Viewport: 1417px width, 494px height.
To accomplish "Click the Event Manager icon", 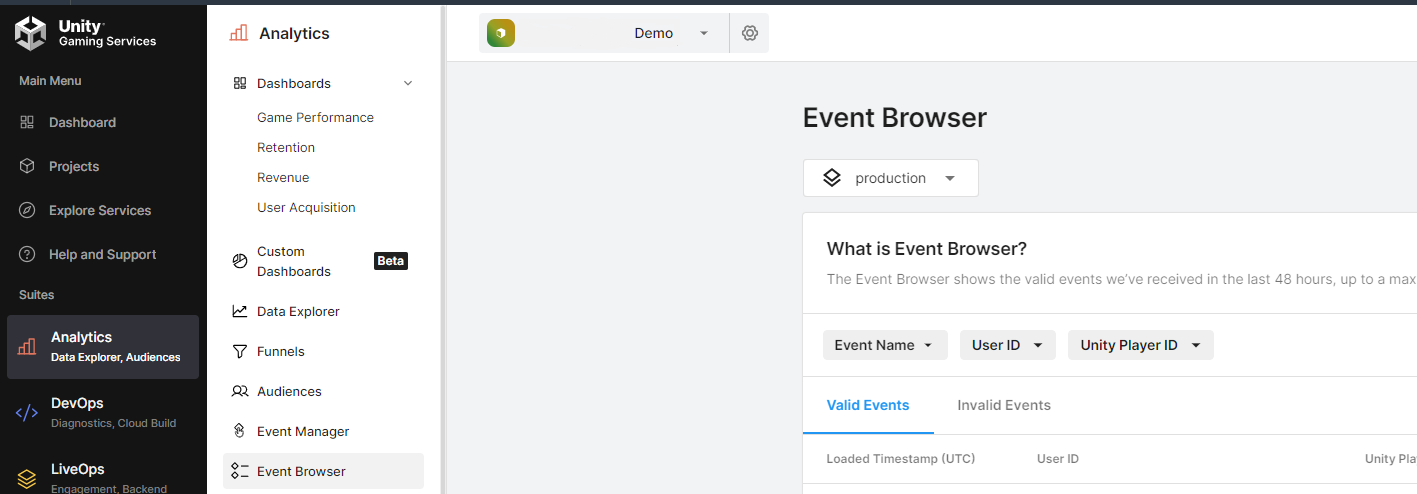I will click(x=240, y=431).
